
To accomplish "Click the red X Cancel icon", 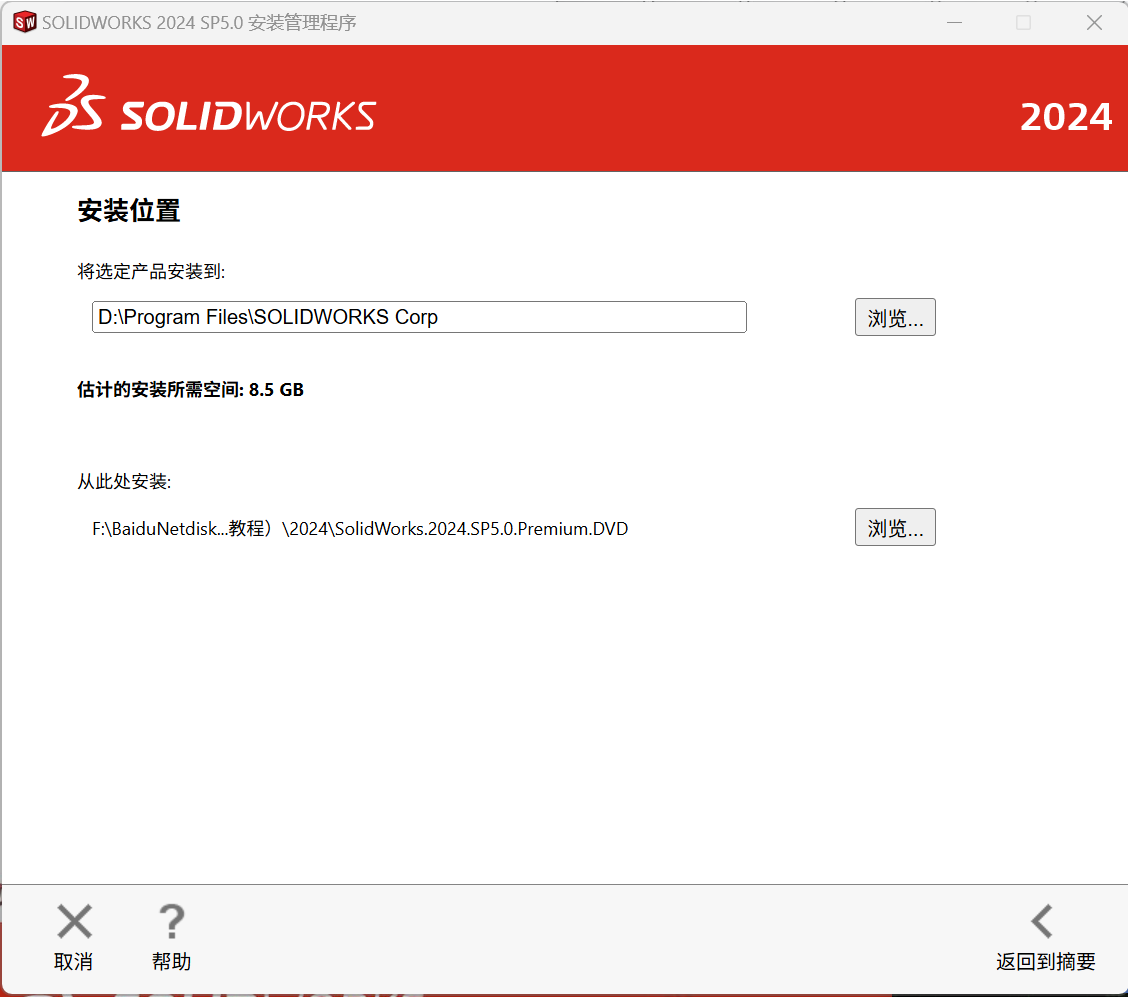I will [x=74, y=921].
